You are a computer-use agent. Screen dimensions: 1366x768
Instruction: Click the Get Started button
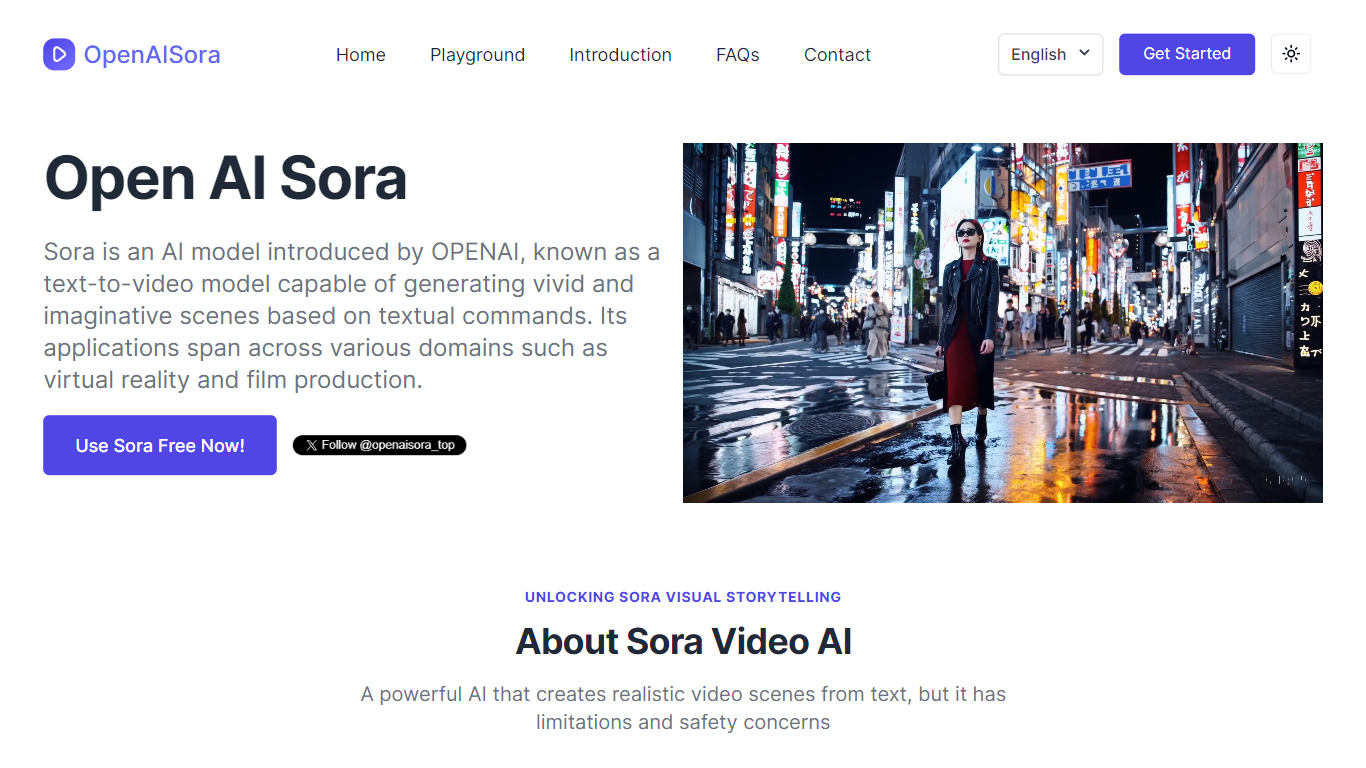point(1187,54)
